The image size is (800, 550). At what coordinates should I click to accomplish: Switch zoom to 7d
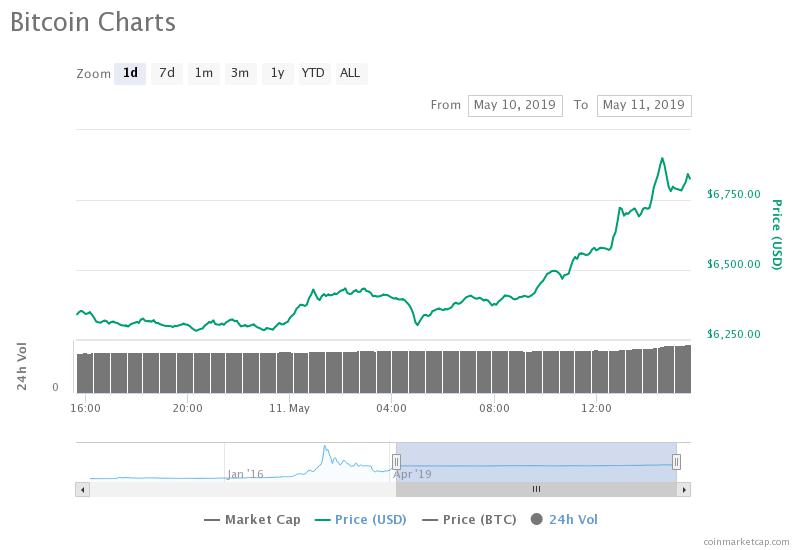[167, 73]
